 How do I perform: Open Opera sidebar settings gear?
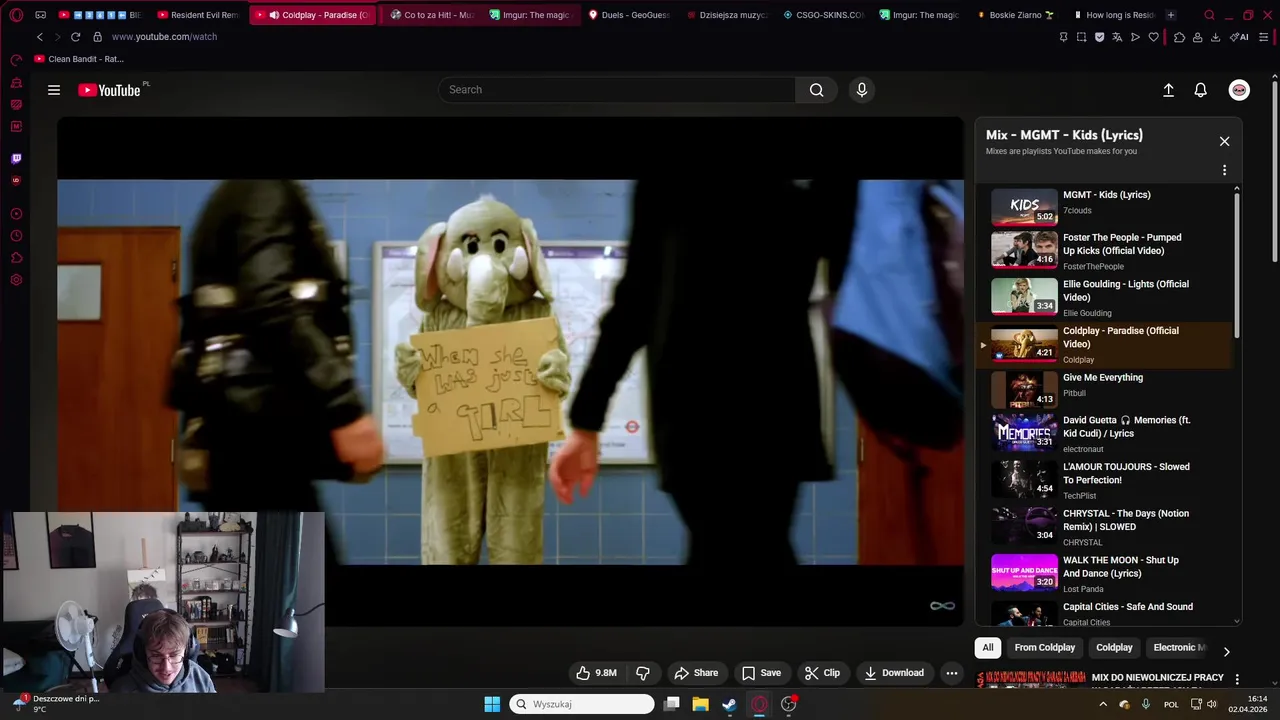pyautogui.click(x=16, y=280)
